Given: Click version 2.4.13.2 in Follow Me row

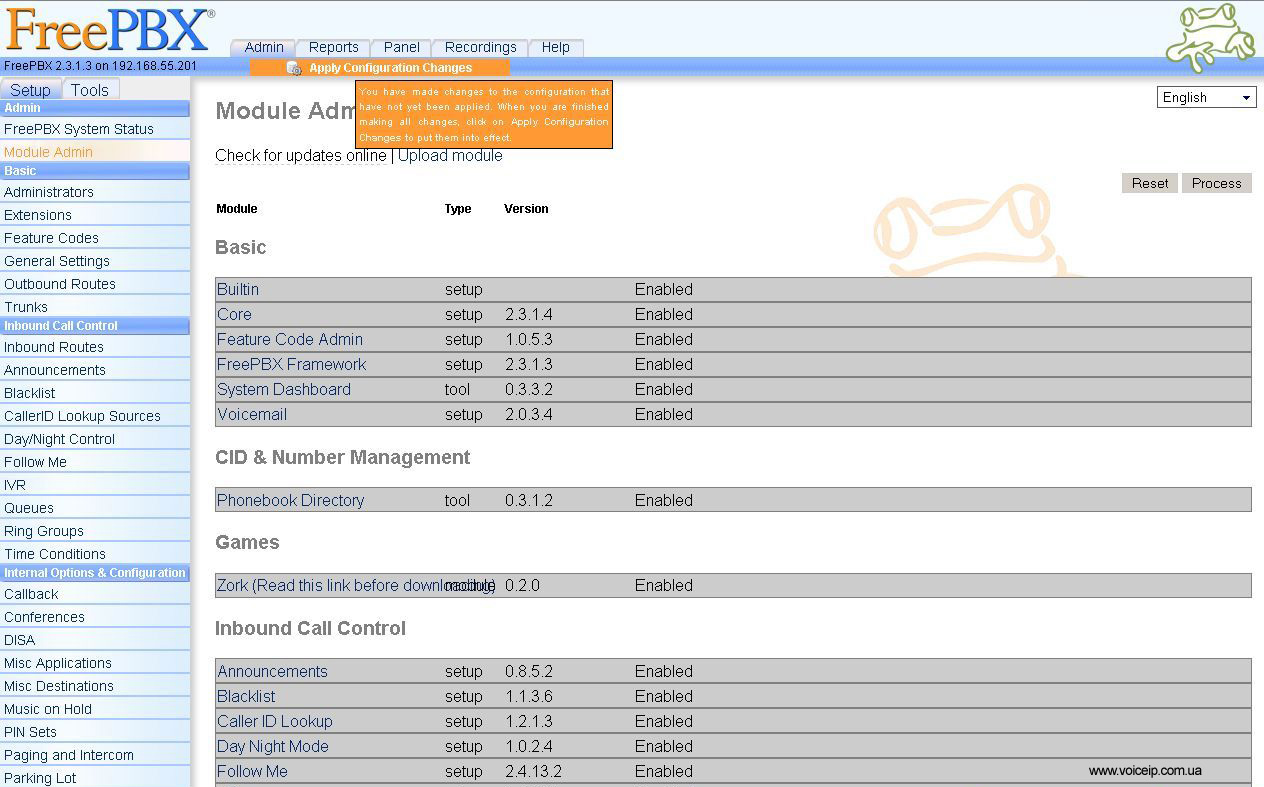Looking at the screenshot, I should (533, 771).
